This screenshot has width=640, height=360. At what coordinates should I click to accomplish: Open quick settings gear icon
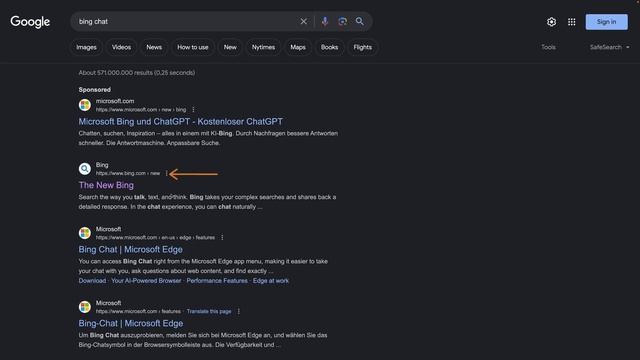(x=551, y=22)
